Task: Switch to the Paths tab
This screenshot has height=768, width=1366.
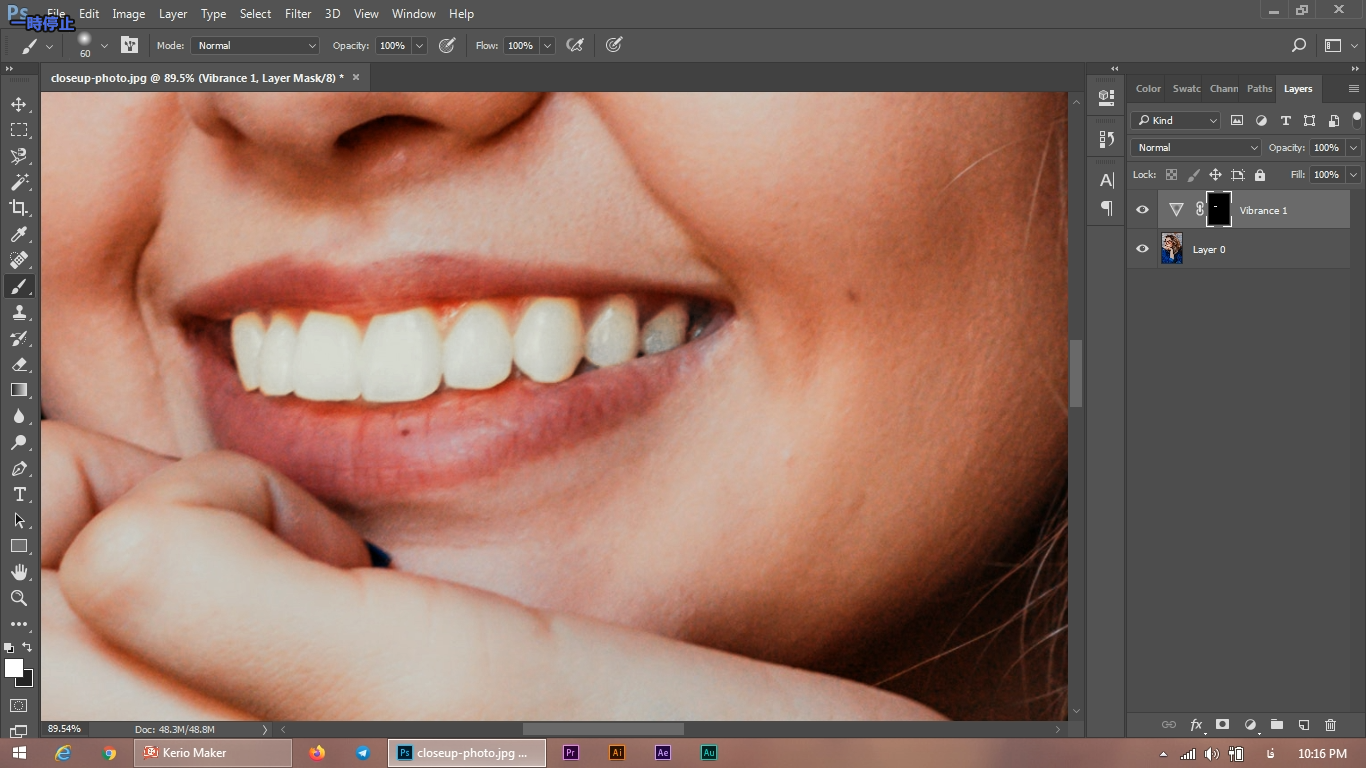Action: [x=1260, y=88]
